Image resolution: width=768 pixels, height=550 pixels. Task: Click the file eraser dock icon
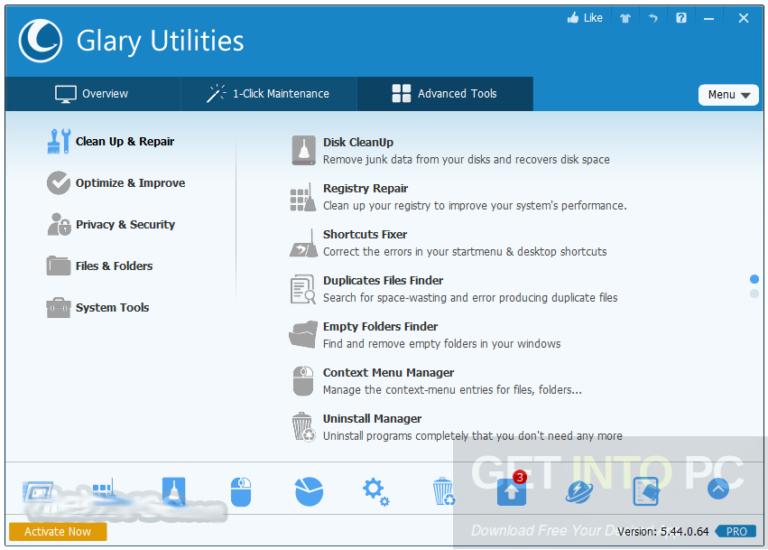pyautogui.click(x=646, y=491)
